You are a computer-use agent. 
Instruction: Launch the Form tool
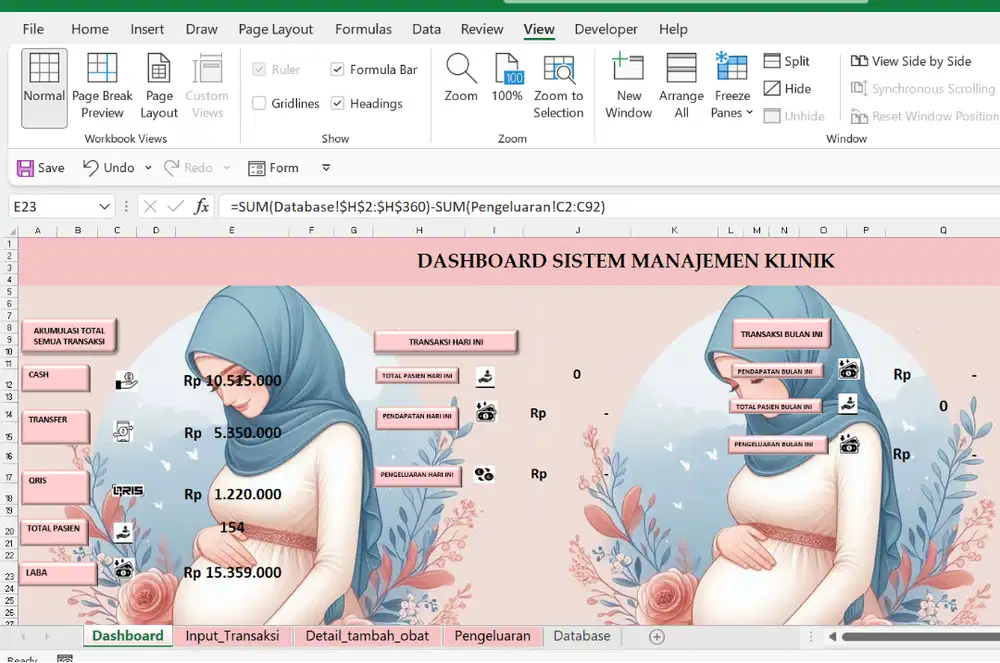(274, 167)
